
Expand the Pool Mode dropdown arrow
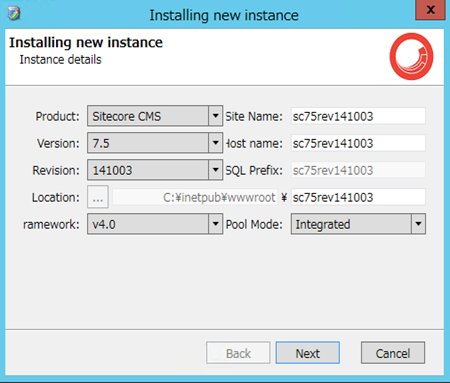418,224
